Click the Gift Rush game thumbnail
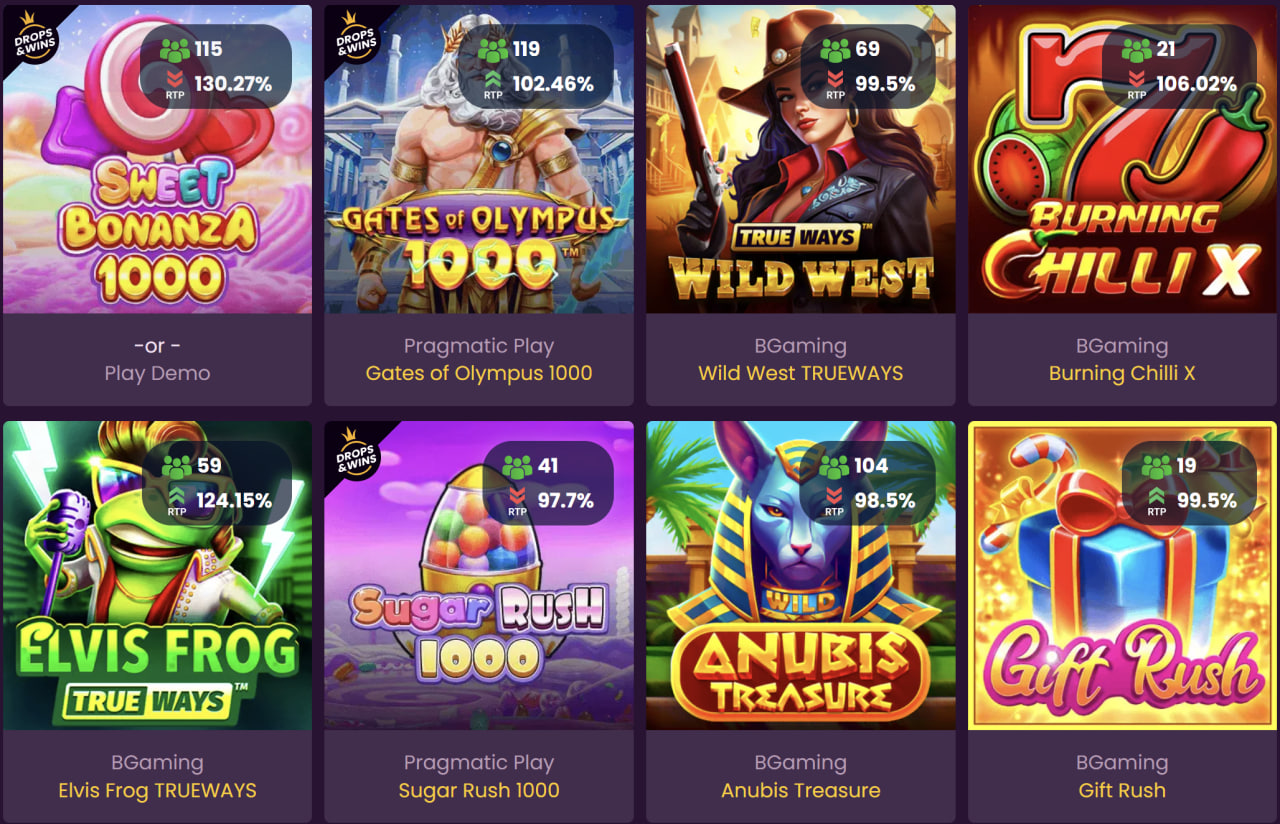1280x824 pixels. pyautogui.click(x=1122, y=575)
